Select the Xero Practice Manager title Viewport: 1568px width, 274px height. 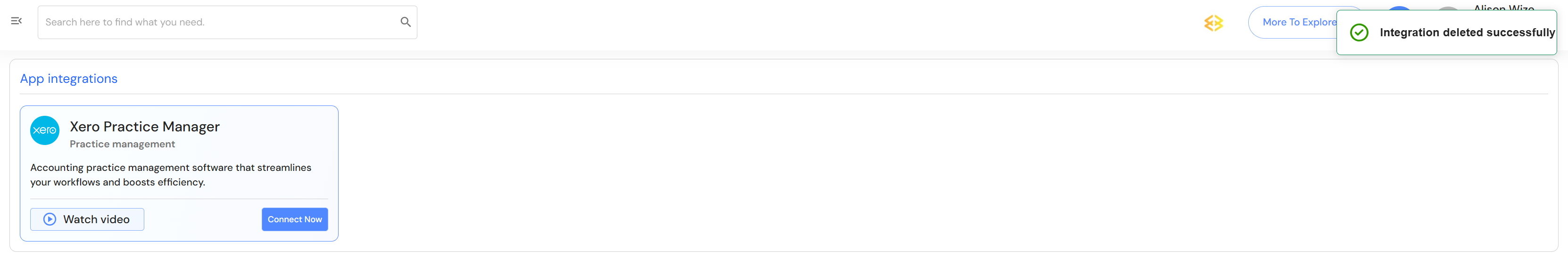point(145,126)
